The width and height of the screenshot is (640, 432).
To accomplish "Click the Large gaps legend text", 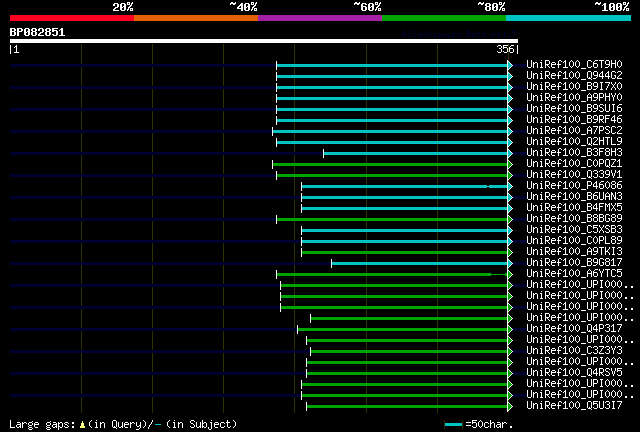I will tap(42, 424).
